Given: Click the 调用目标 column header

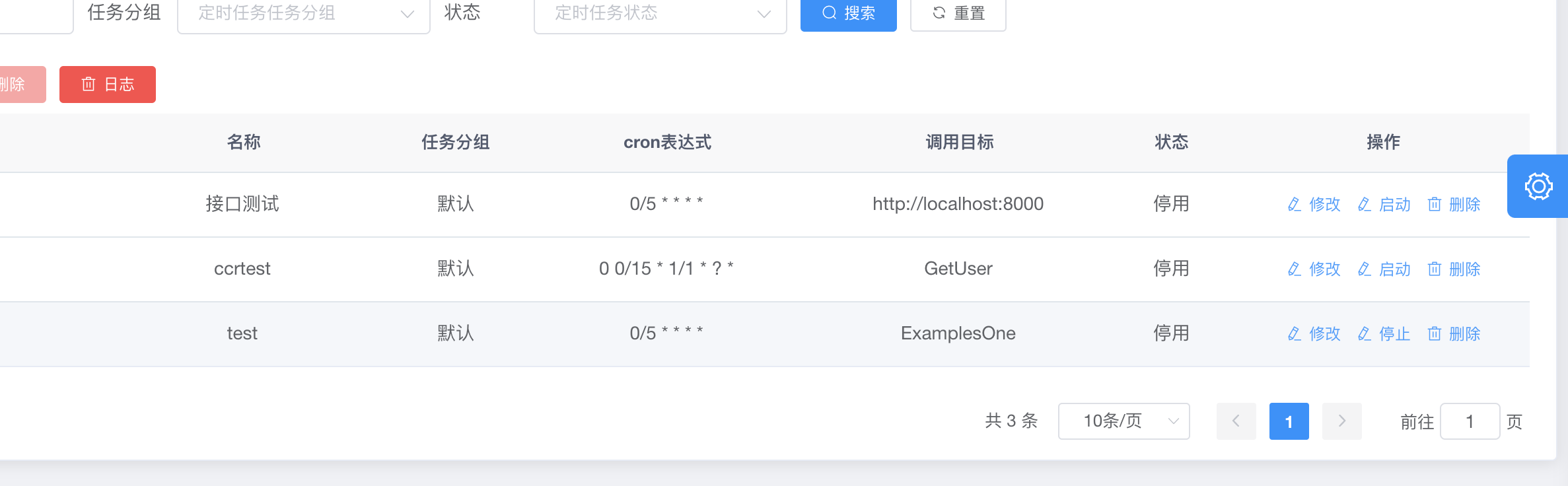Looking at the screenshot, I should click(x=960, y=142).
